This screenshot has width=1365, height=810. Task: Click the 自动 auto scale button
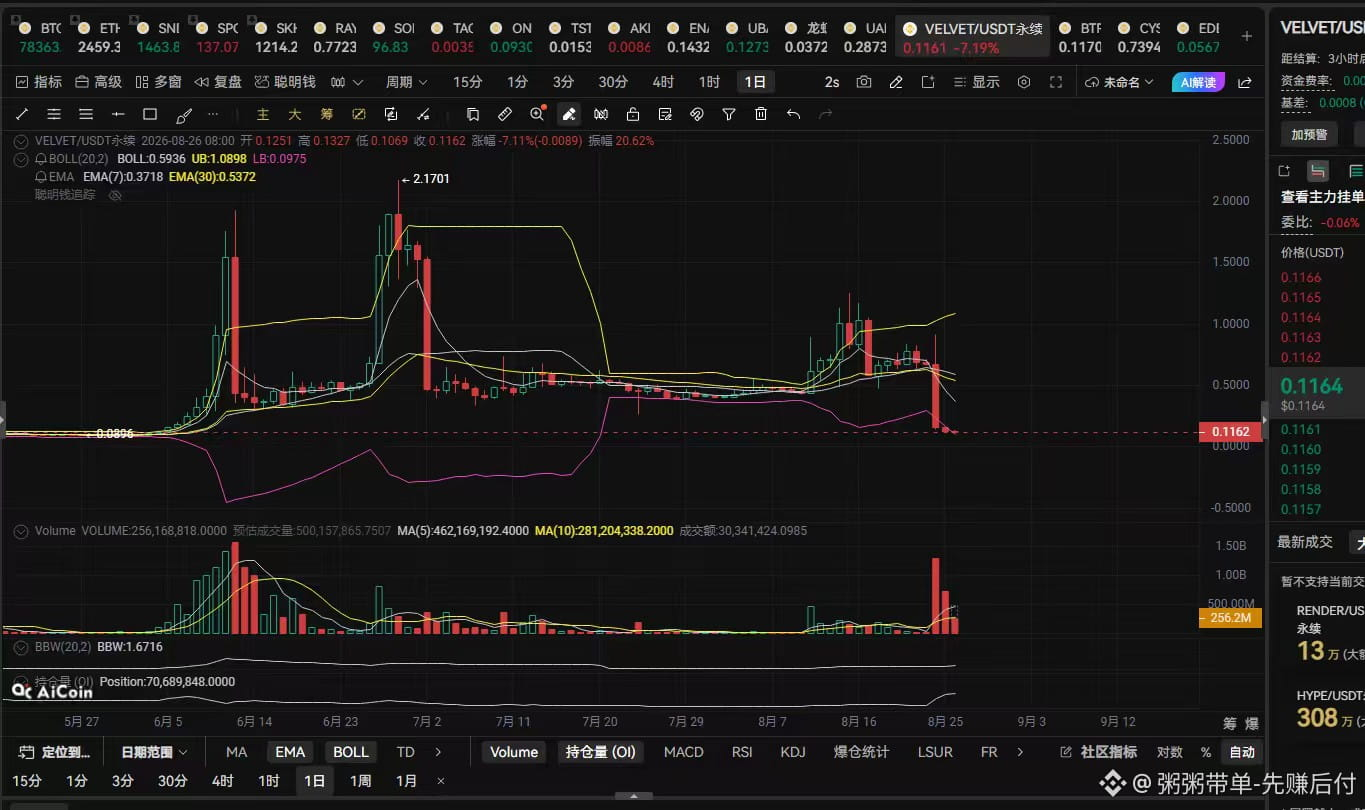click(x=1242, y=752)
